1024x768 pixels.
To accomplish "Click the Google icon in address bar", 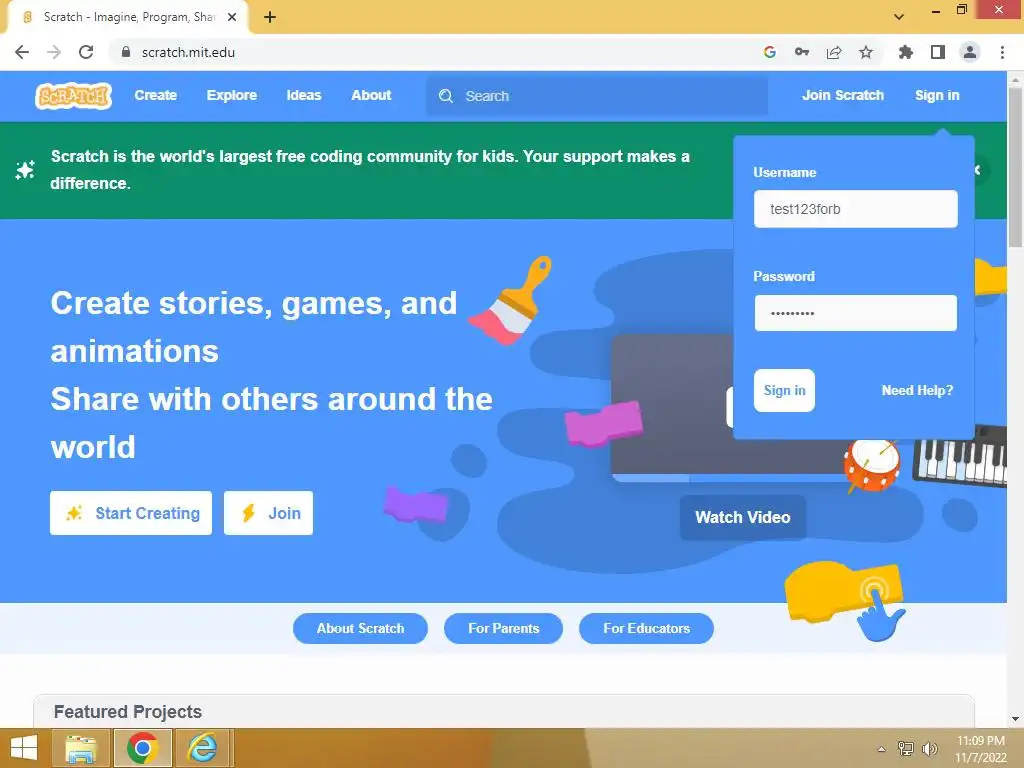I will tap(770, 52).
